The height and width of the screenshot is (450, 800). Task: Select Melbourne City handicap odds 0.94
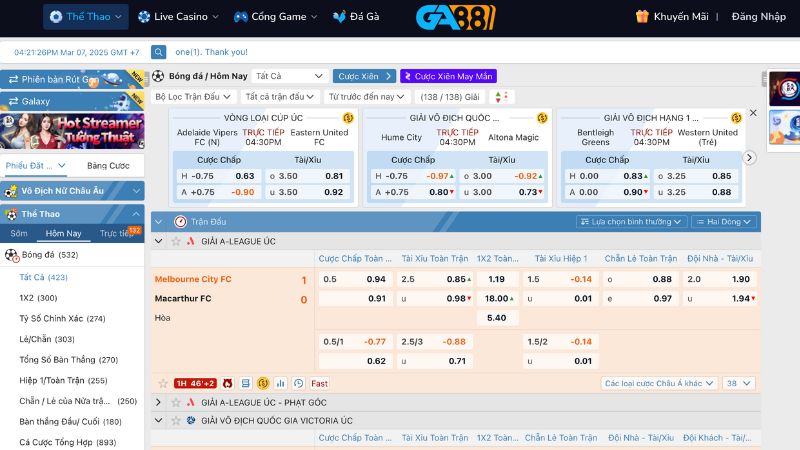tap(376, 279)
